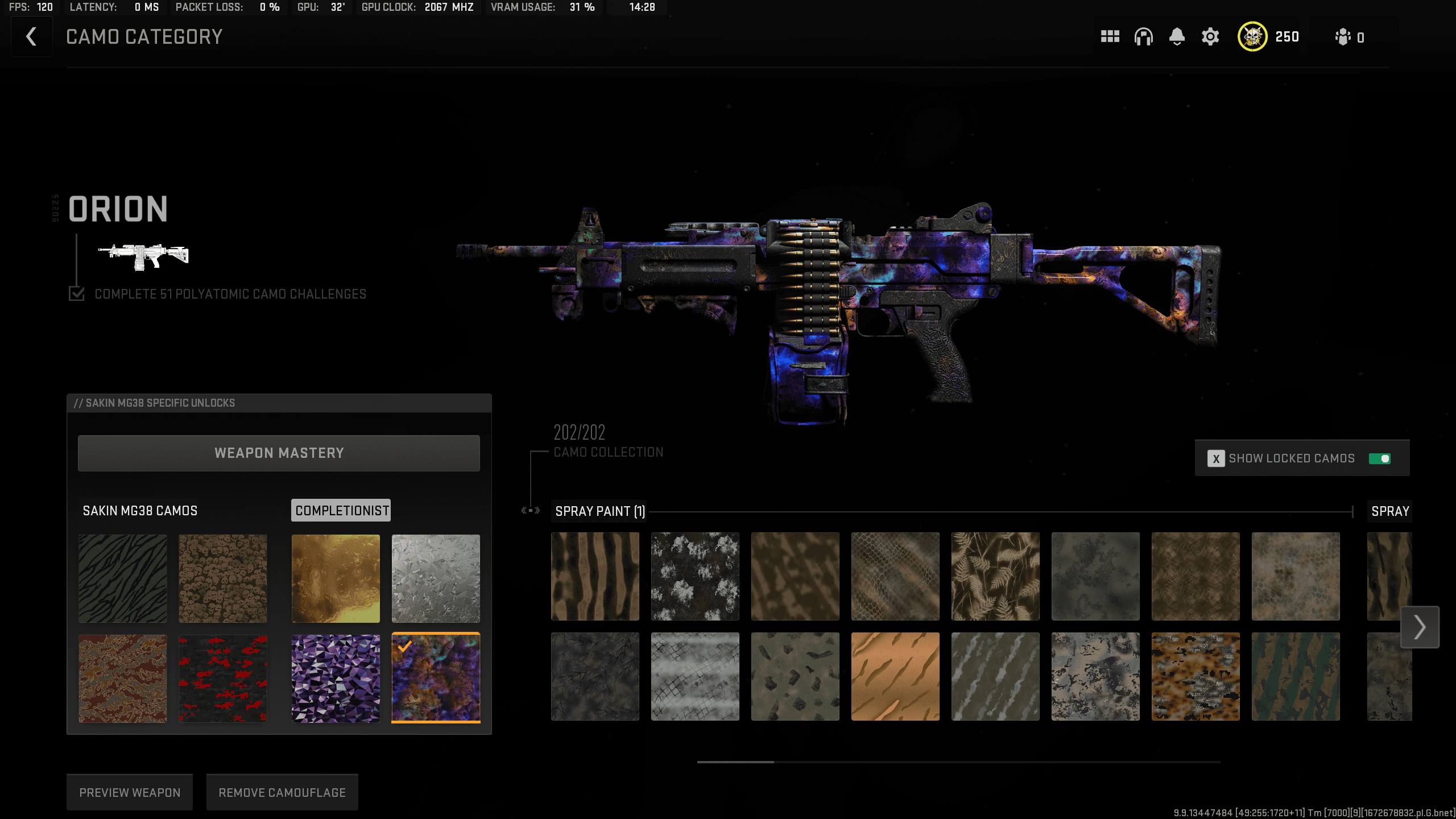Select the purple polyatomic camo
The image size is (1456, 819).
point(336,679)
